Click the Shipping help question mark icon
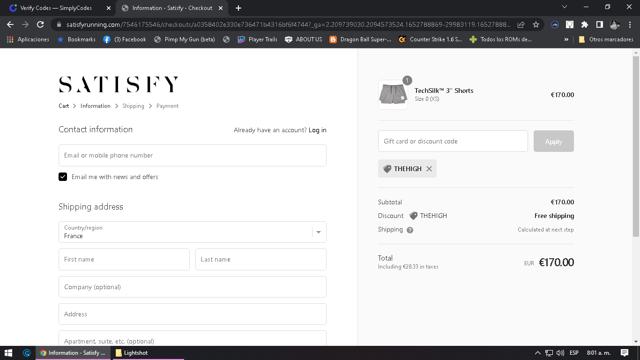The height and width of the screenshot is (360, 640). click(410, 230)
